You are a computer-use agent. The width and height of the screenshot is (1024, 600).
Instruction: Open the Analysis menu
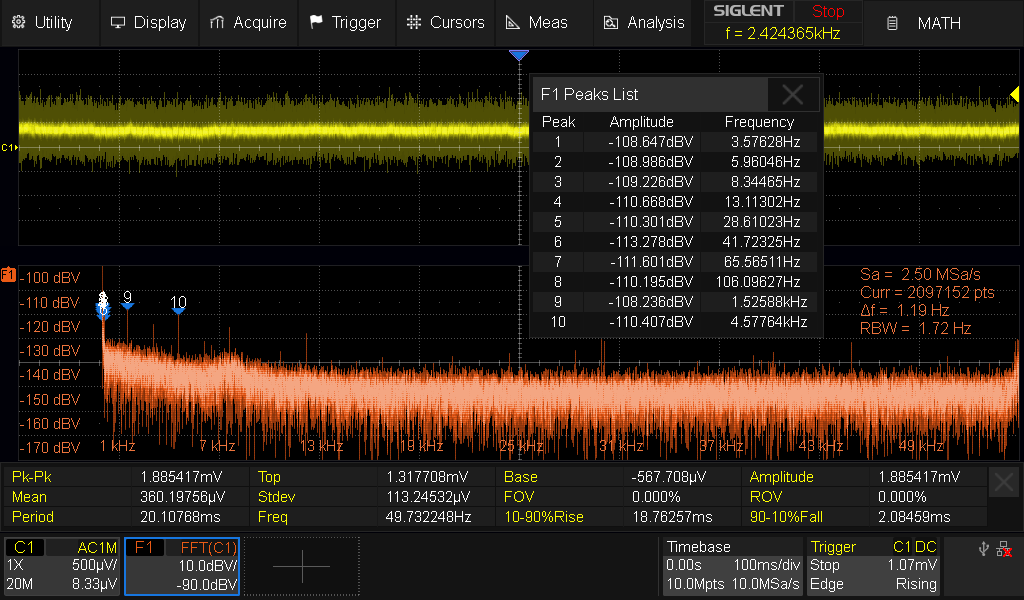tap(643, 22)
